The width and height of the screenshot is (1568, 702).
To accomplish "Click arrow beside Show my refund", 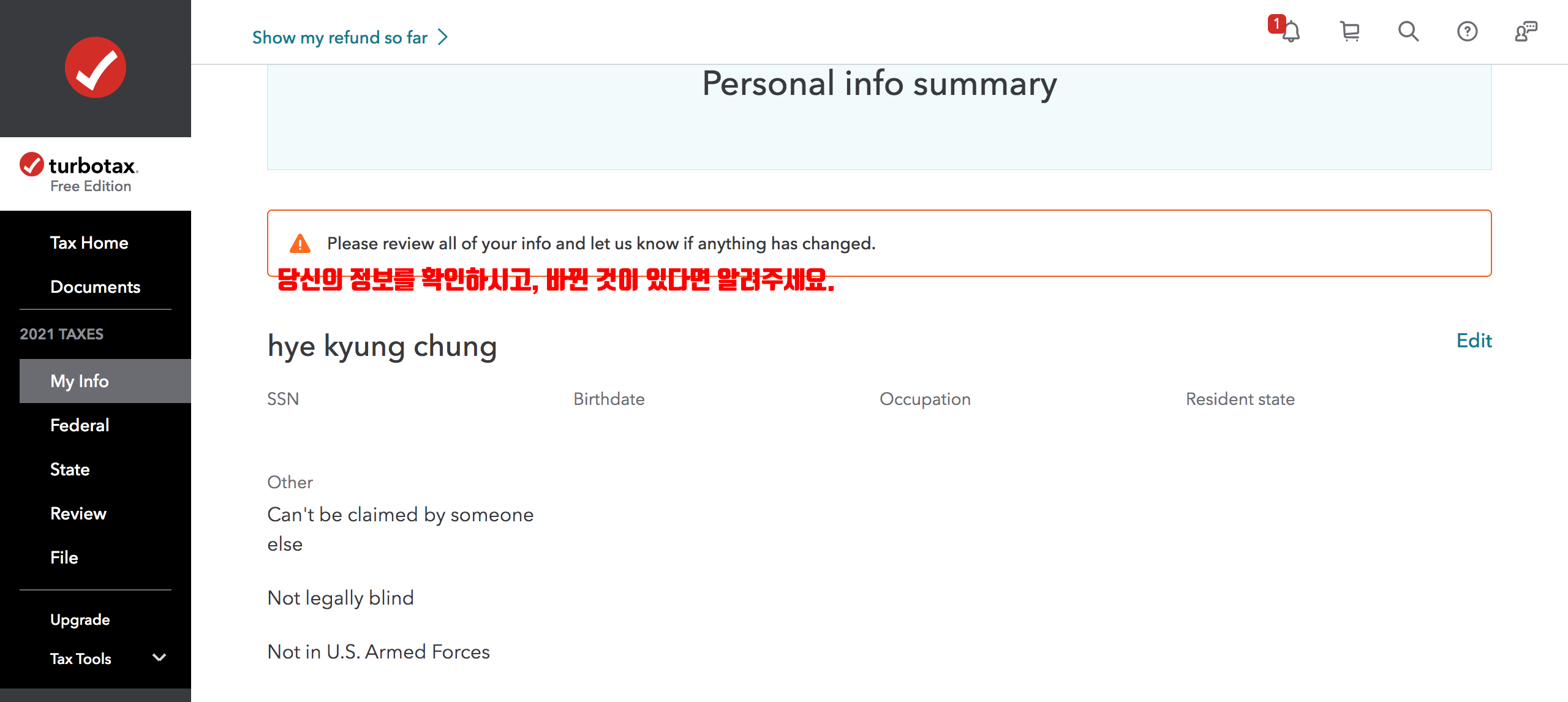I will point(443,37).
